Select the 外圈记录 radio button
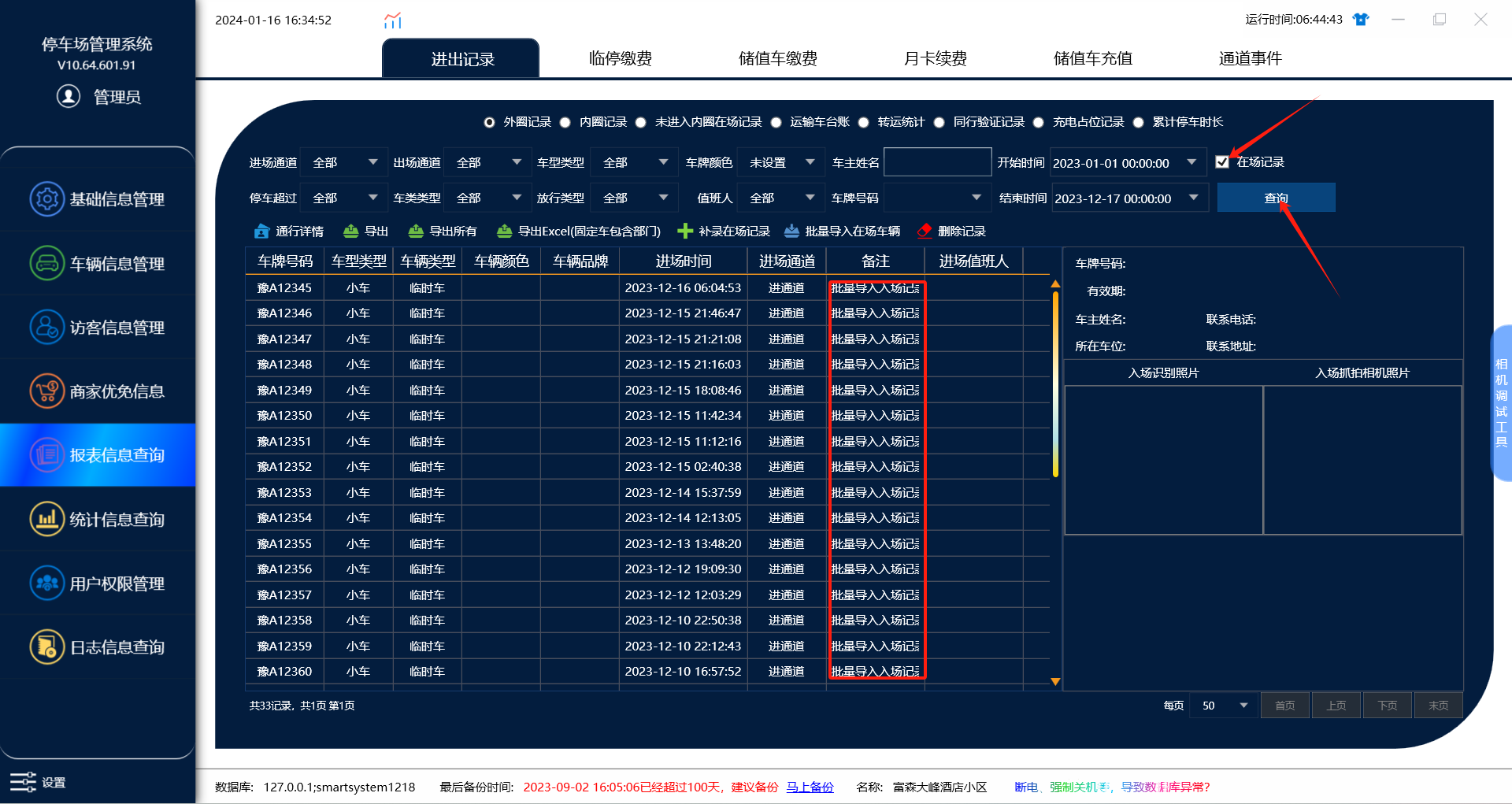 490,122
